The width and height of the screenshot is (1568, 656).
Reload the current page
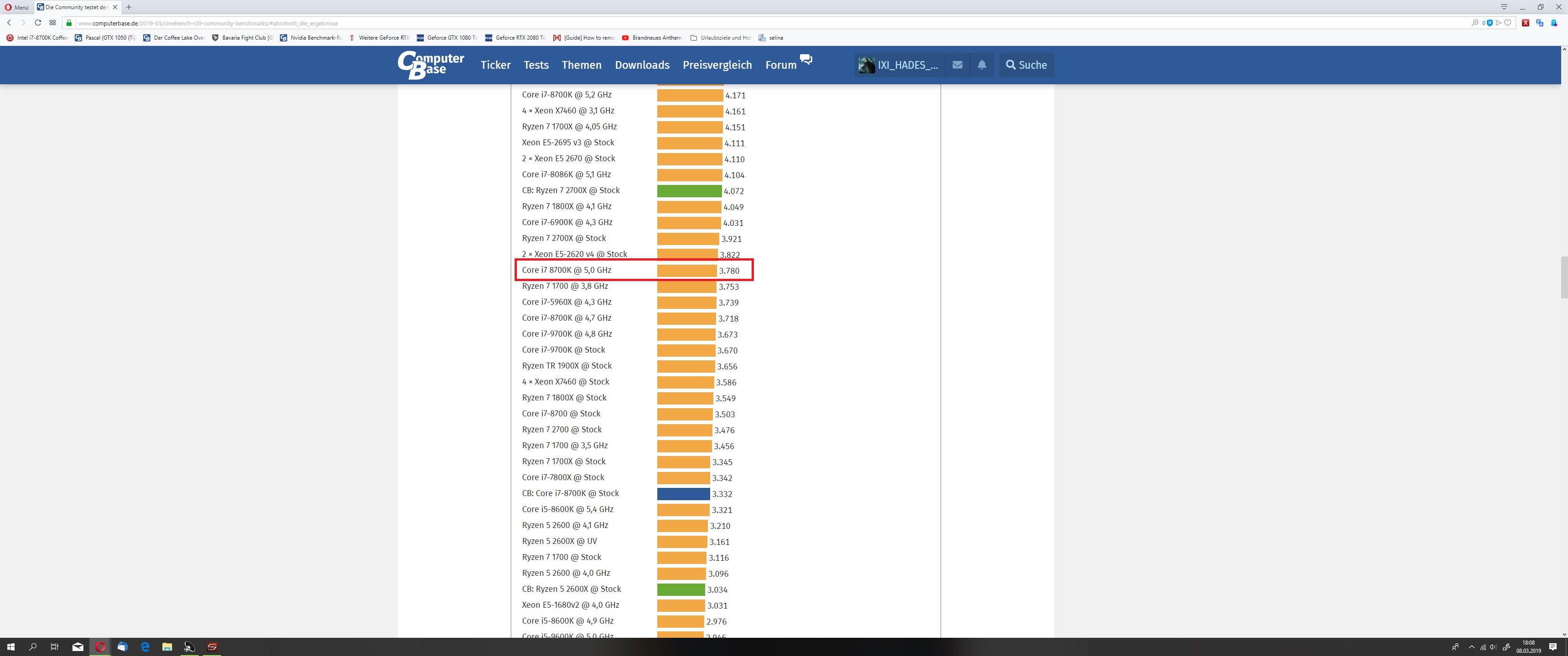click(38, 22)
